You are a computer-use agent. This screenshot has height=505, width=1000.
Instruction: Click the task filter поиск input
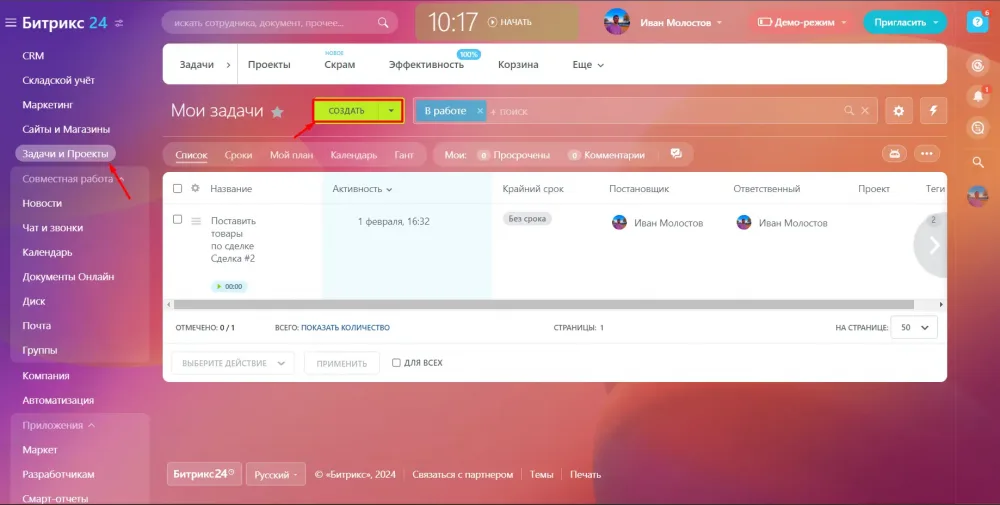663,111
